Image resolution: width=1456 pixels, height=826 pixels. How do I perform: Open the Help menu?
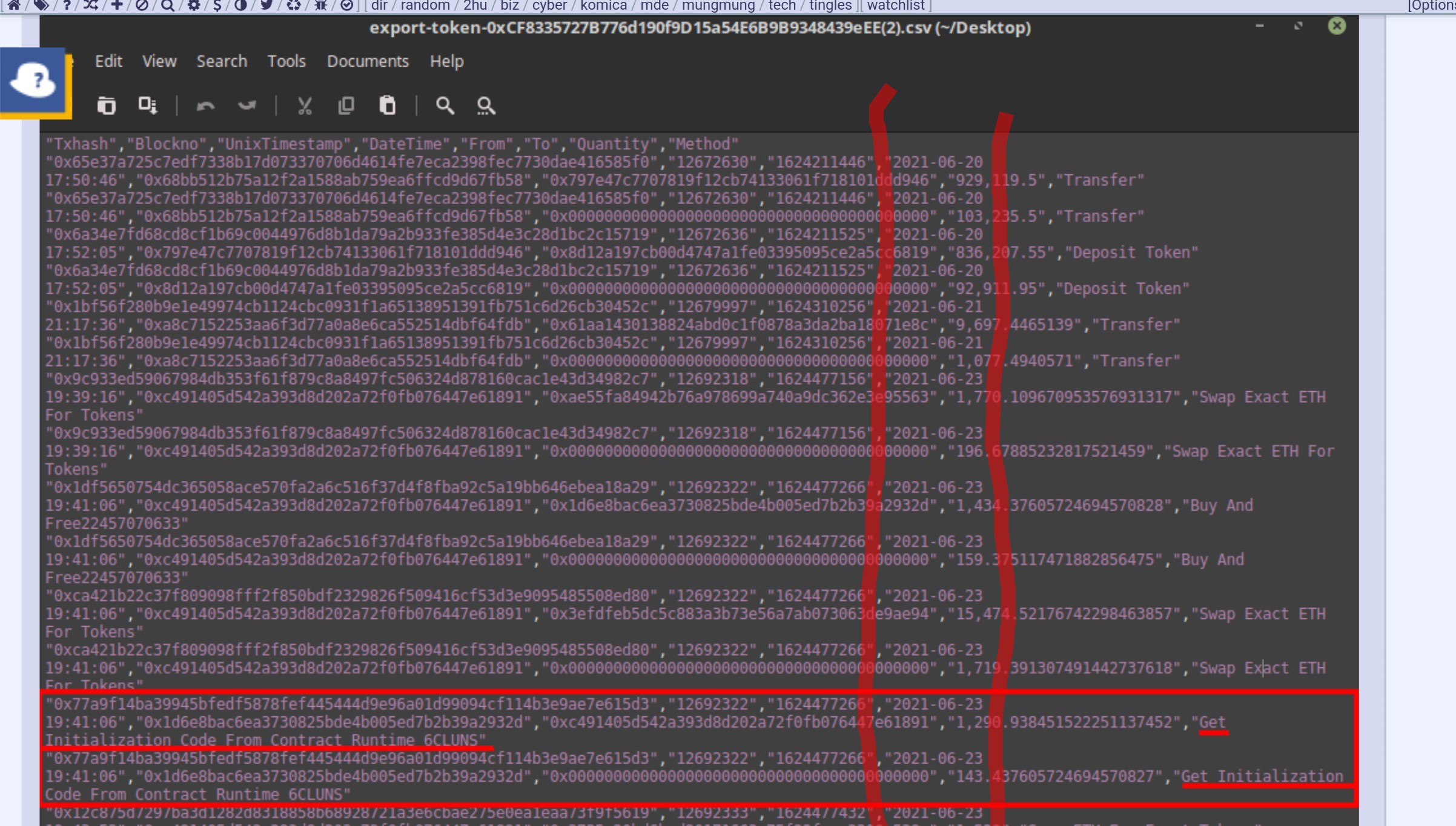point(447,61)
